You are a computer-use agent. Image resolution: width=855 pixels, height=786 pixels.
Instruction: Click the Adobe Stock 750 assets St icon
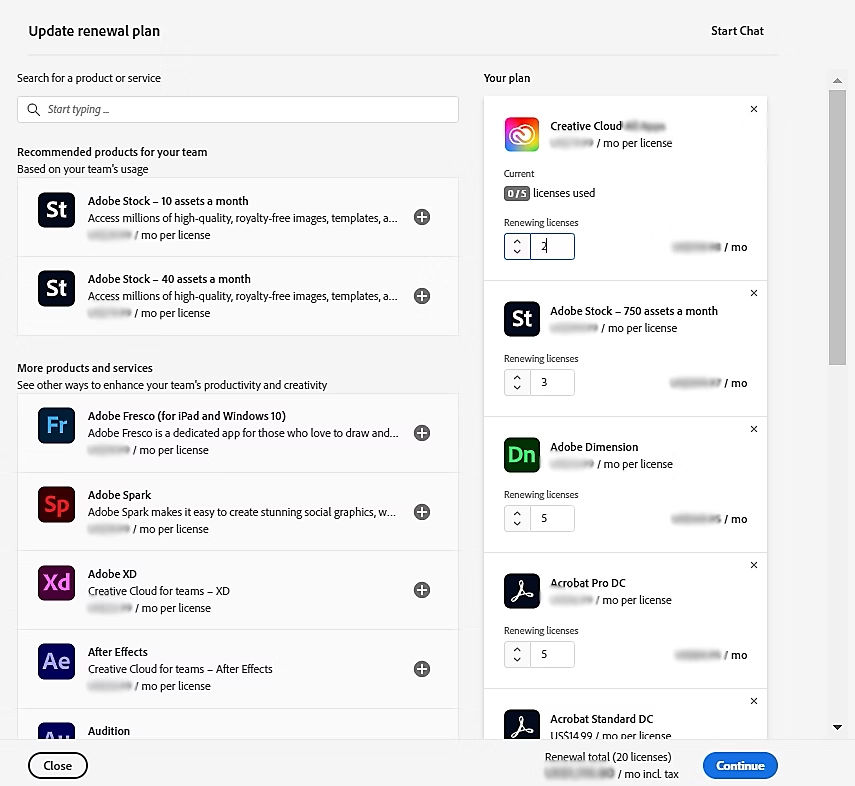pyautogui.click(x=522, y=319)
